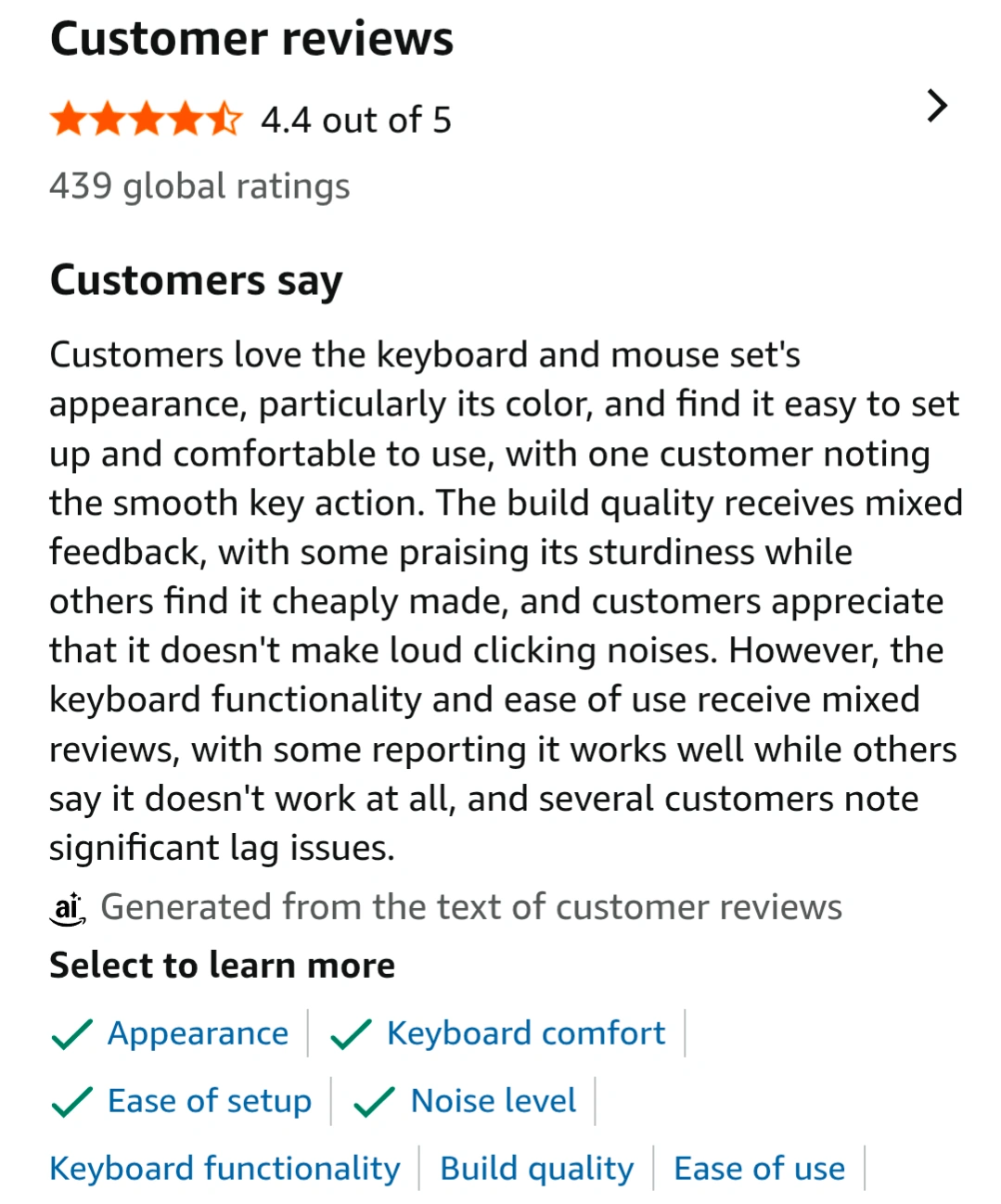Viewport: 1001px width, 1204px height.
Task: Click the Select to learn more label
Action: click(222, 966)
